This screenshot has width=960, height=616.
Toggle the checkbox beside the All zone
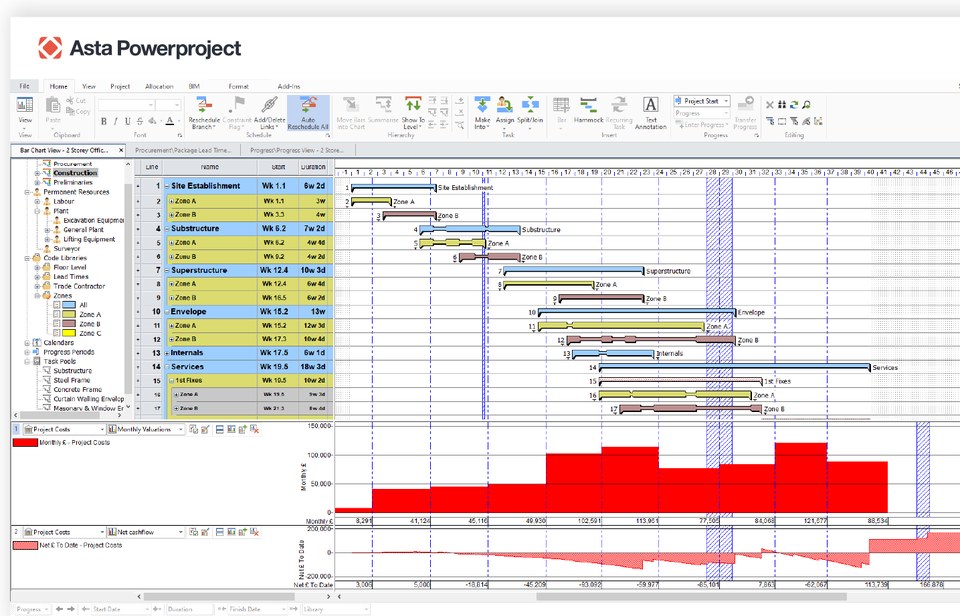[x=56, y=305]
